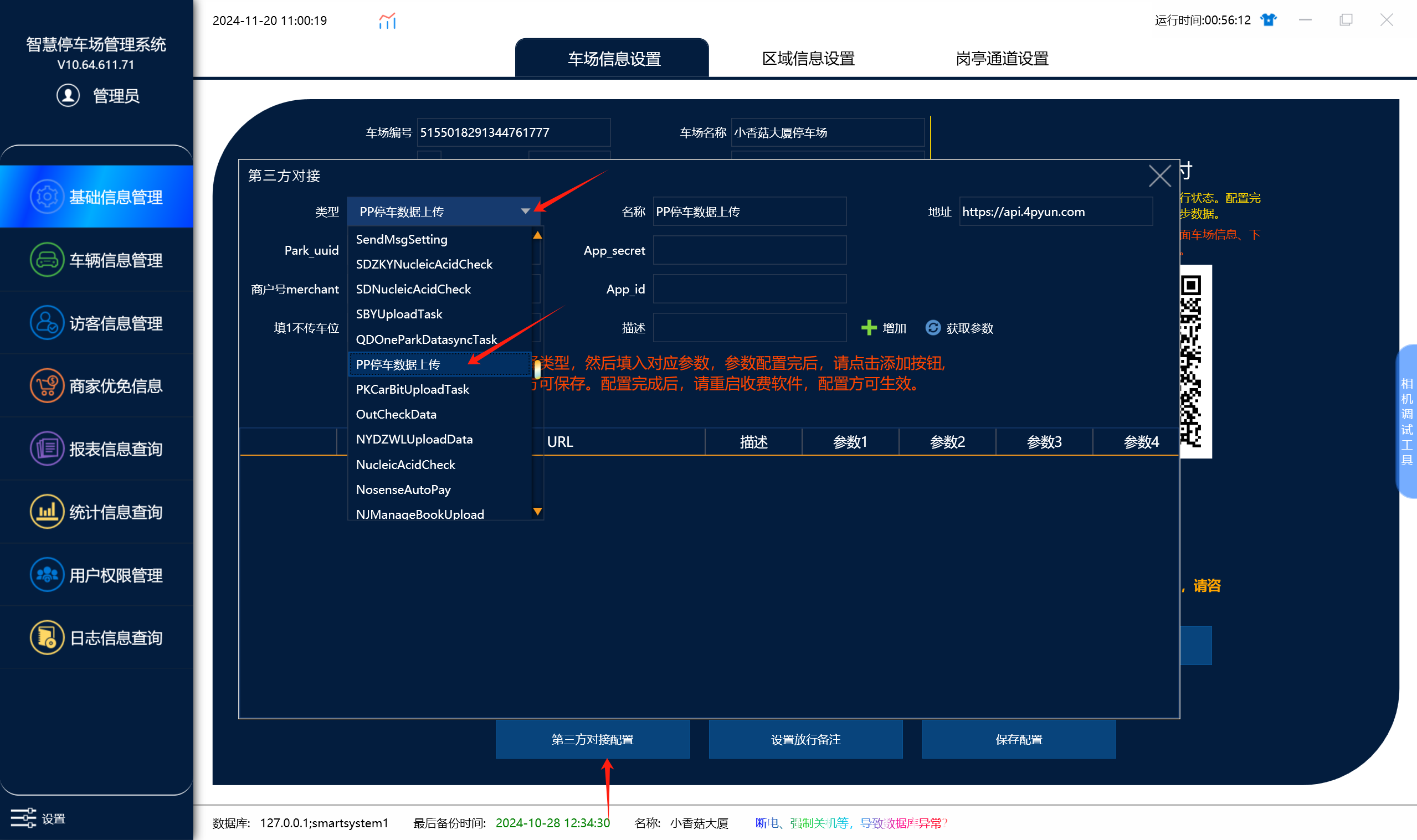Expand the 类型 combo box arrow
Viewport: 1417px width, 840px height.
[525, 211]
